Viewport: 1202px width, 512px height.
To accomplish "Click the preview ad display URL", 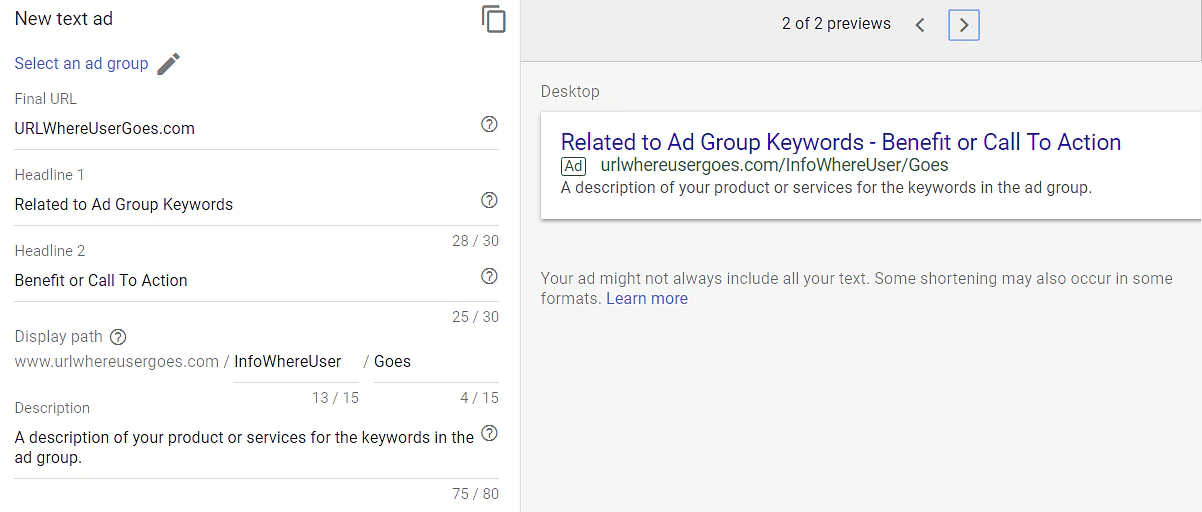I will (x=774, y=166).
